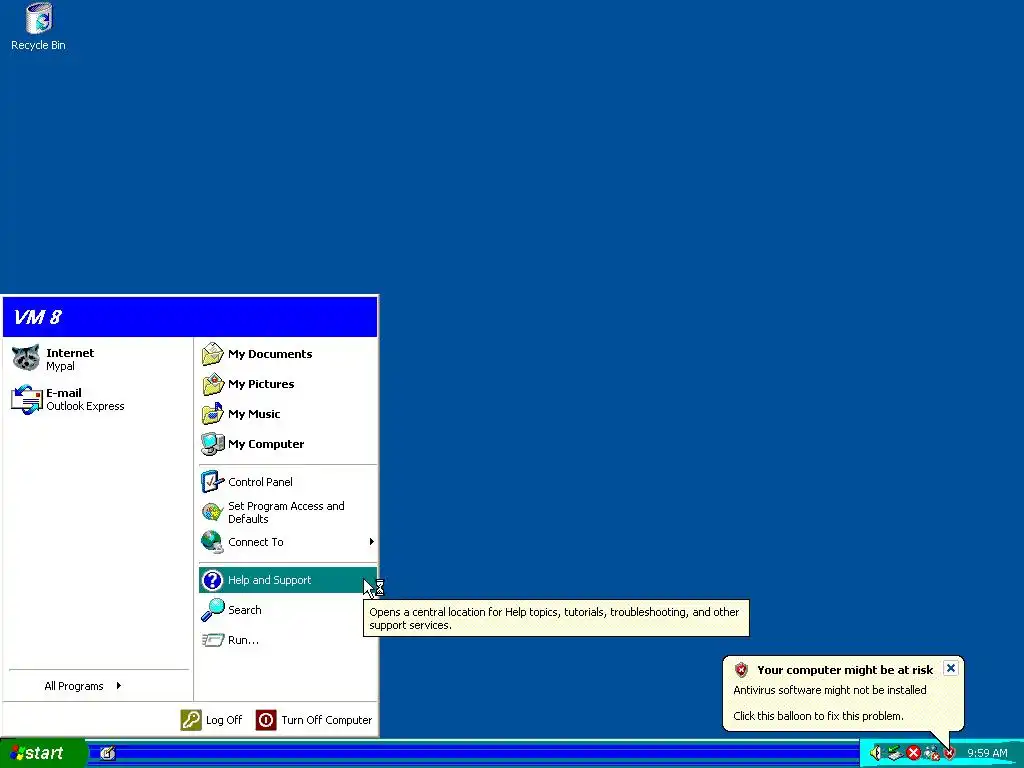Open Control Panel

coord(287,482)
